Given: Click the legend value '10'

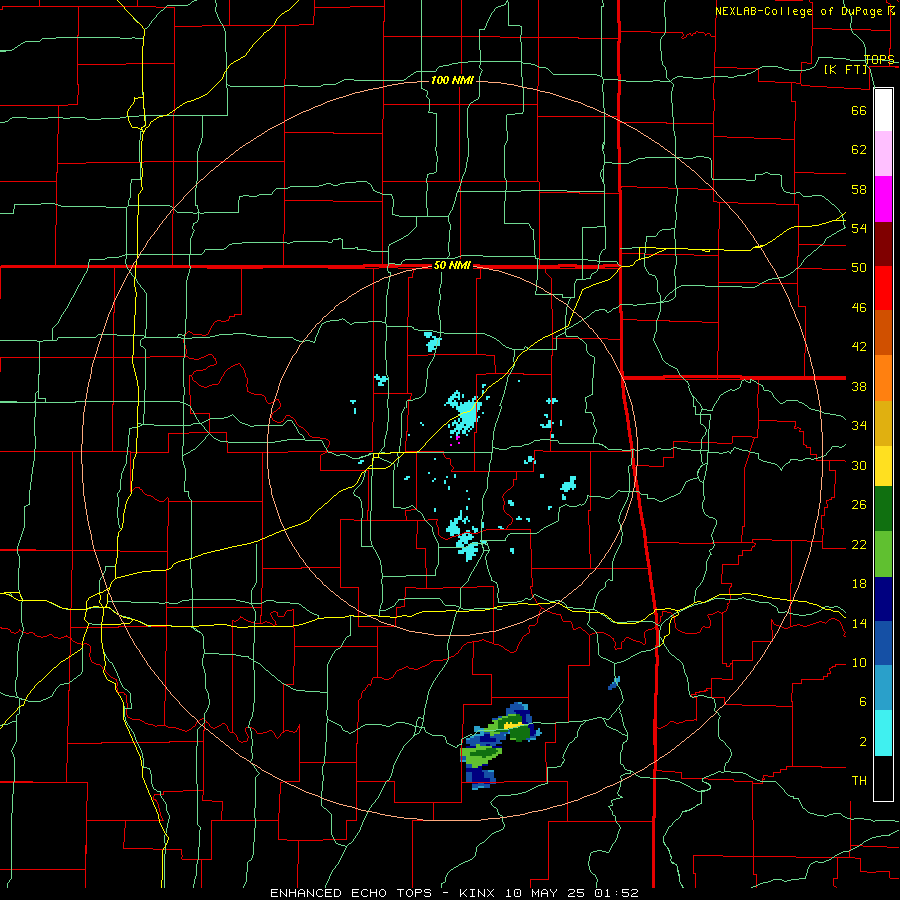Looking at the screenshot, I should pyautogui.click(x=859, y=663).
